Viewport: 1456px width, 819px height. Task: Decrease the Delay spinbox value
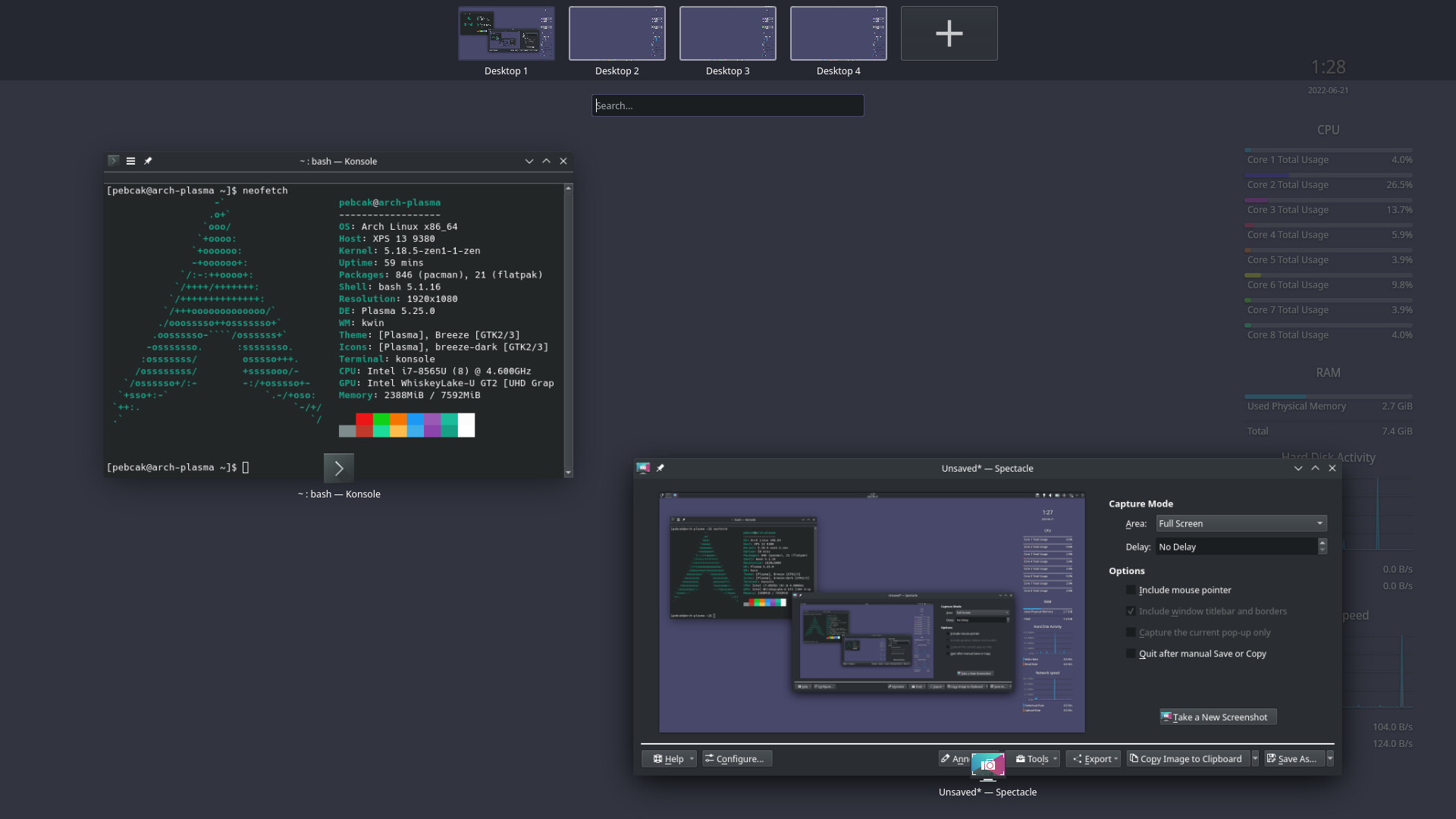pyautogui.click(x=1323, y=551)
